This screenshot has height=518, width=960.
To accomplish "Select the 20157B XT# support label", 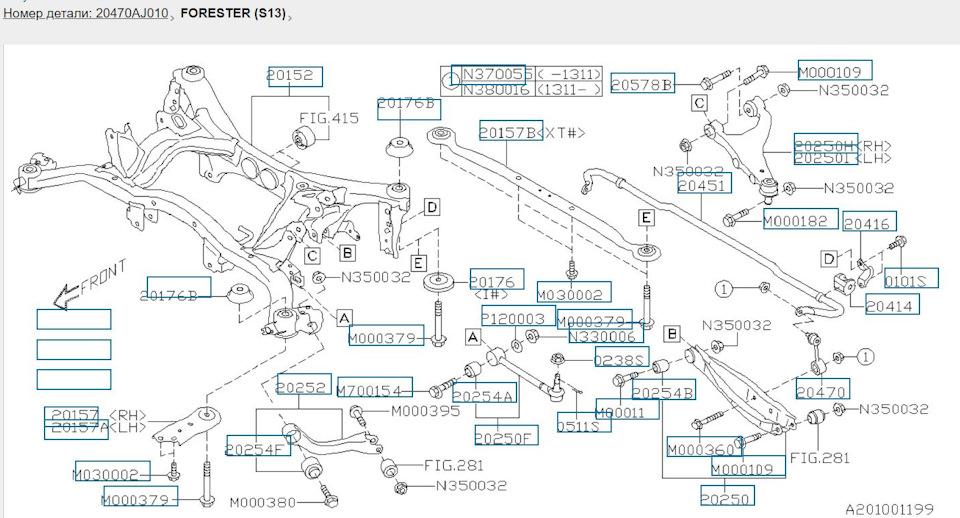I will (511, 130).
